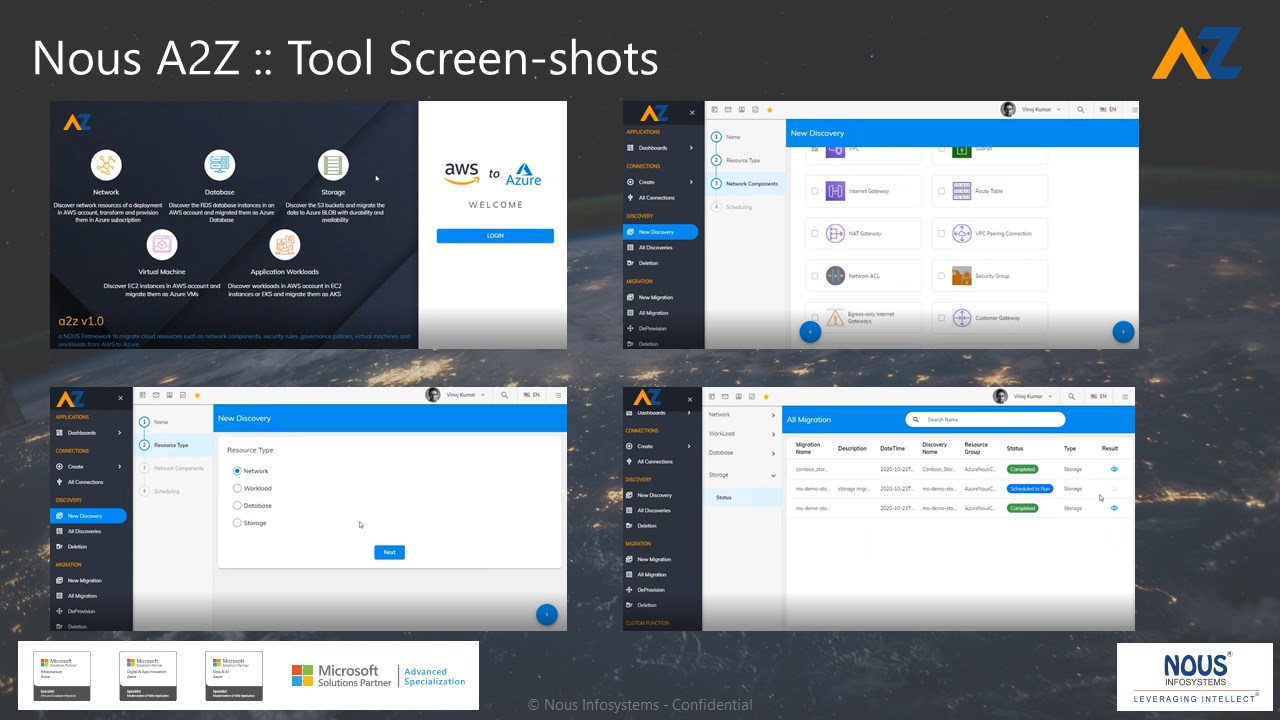
Task: Click the NAT Gateway icon
Action: [835, 234]
